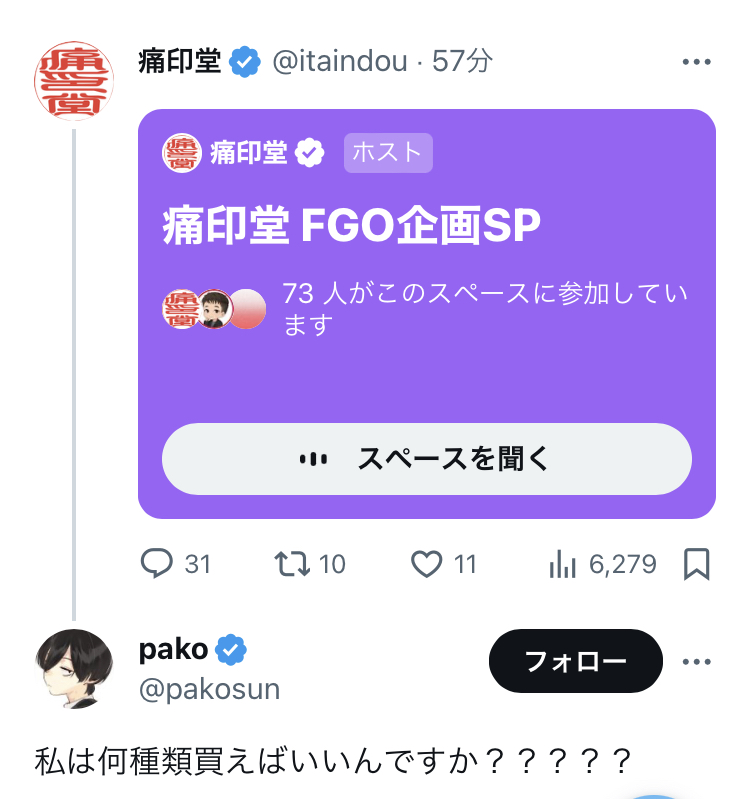The width and height of the screenshot is (750, 799).
Task: Click the participant avatars in the Space card
Action: pos(214,310)
